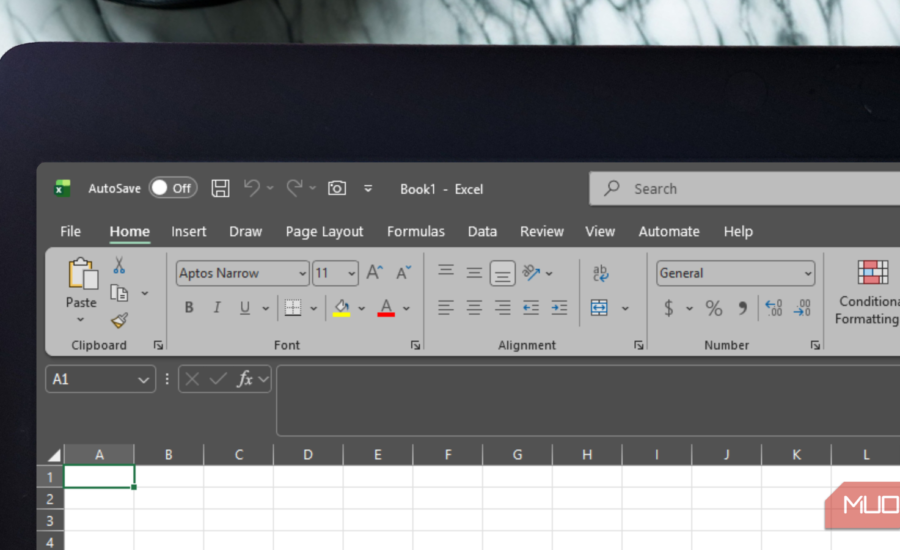Open the File menu

(71, 231)
